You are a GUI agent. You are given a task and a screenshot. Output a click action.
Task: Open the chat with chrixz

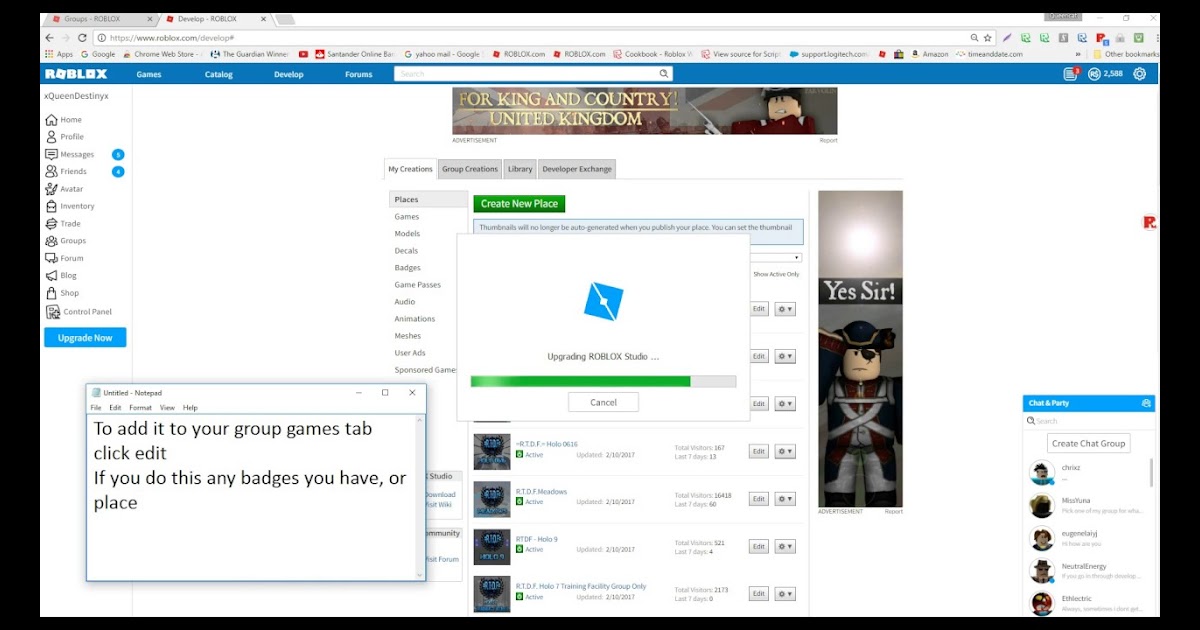[1087, 472]
